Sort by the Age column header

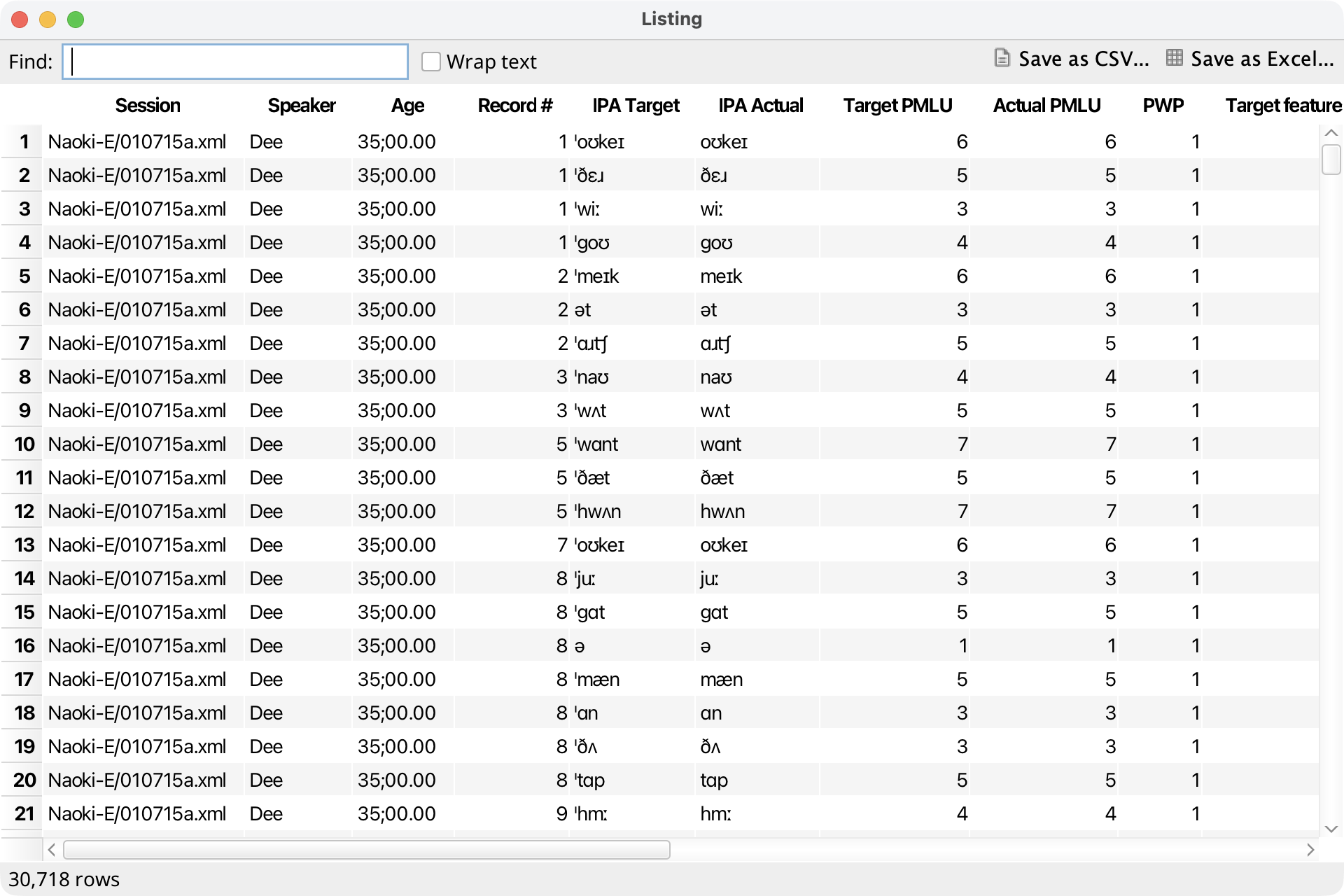click(407, 106)
